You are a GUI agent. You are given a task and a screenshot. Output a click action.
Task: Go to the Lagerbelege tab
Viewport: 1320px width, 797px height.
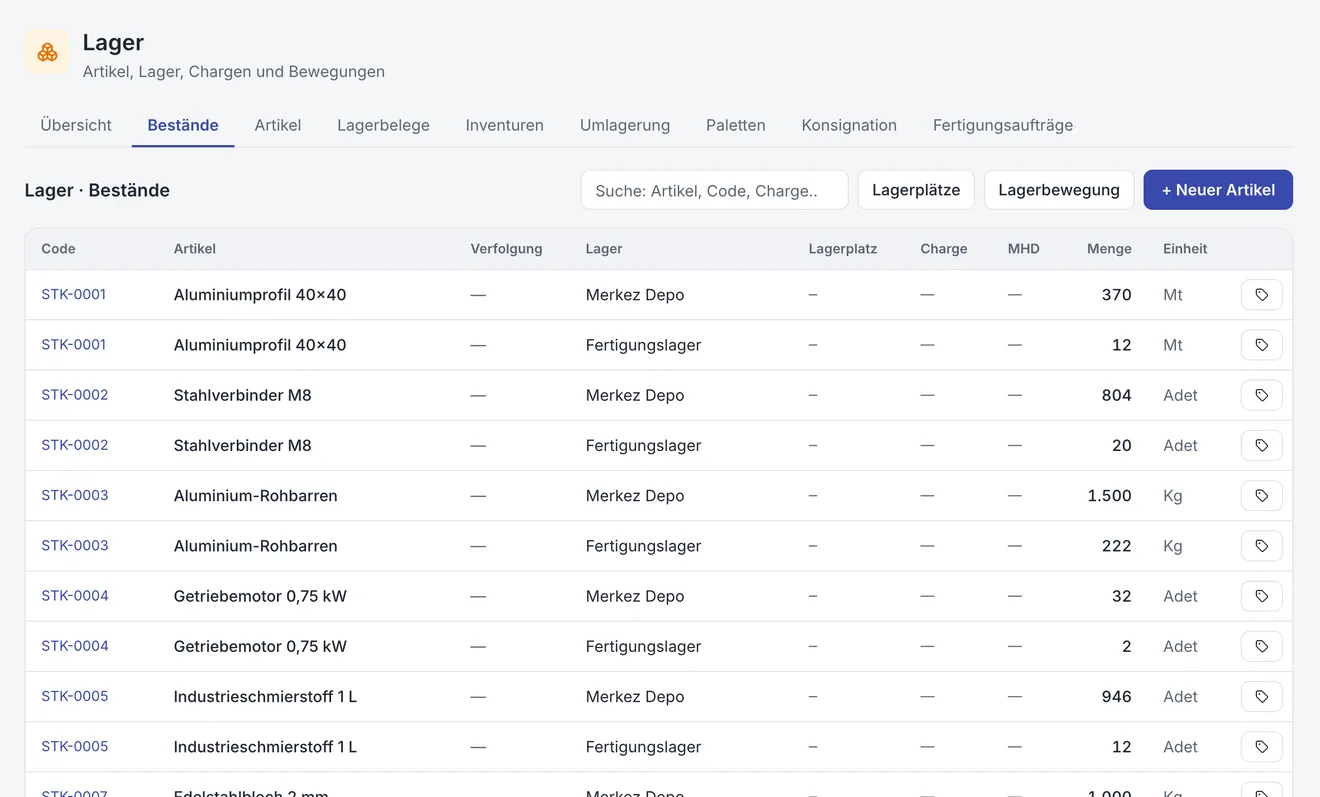click(x=383, y=125)
